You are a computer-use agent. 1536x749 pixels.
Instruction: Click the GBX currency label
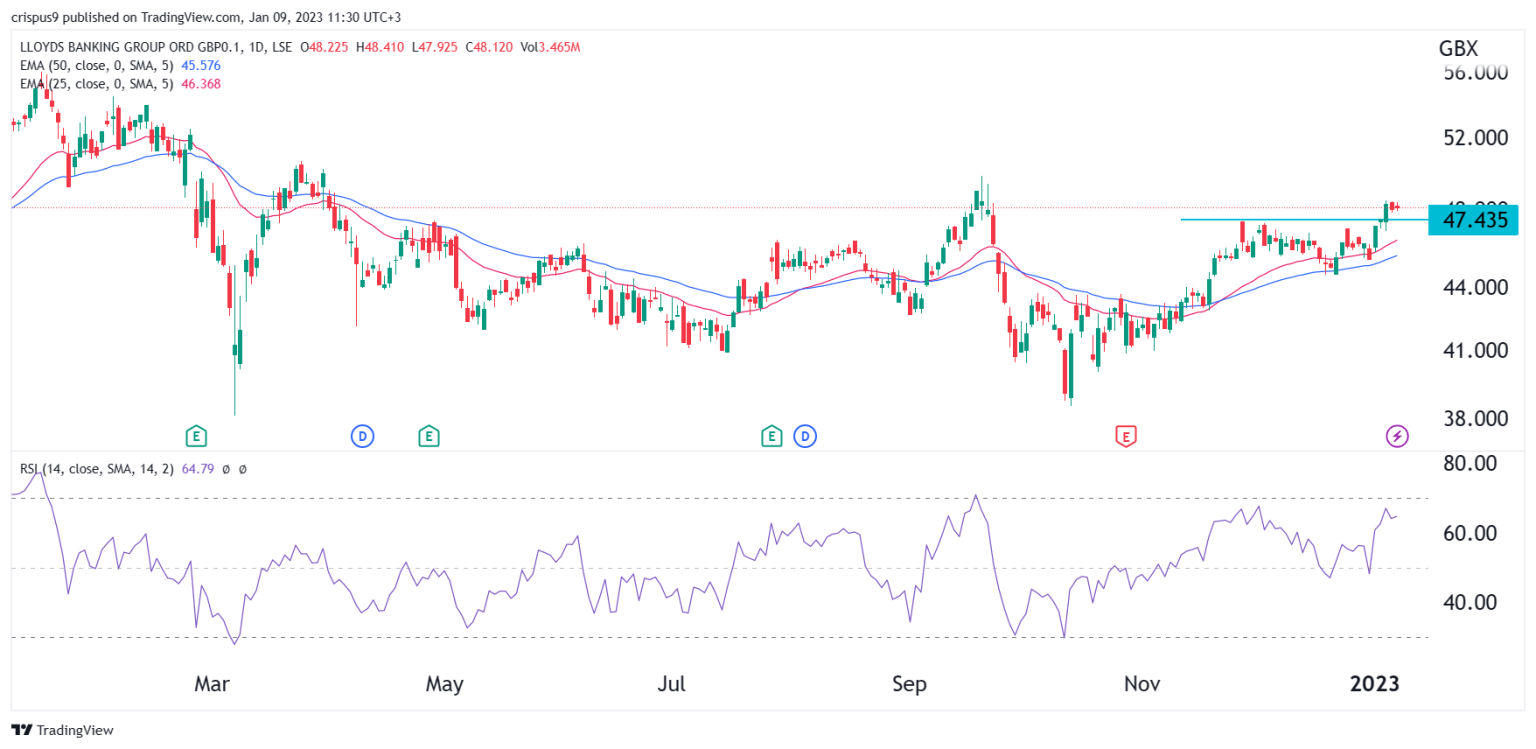tap(1458, 49)
